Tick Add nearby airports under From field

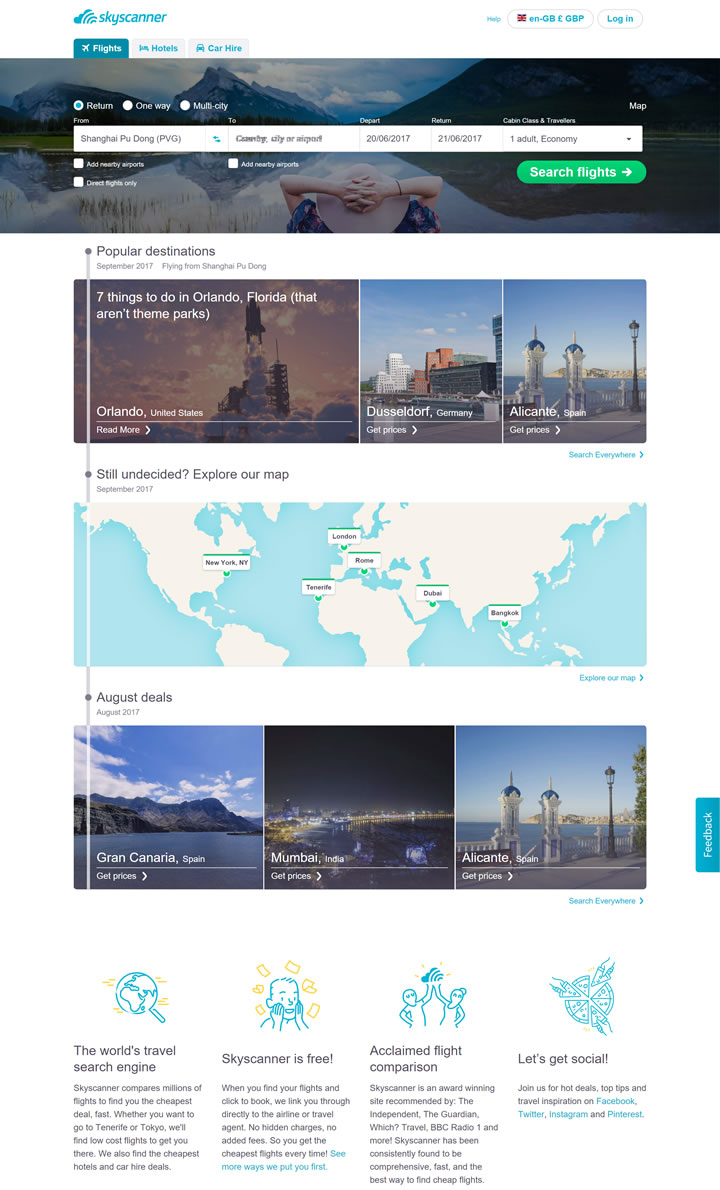[x=79, y=164]
